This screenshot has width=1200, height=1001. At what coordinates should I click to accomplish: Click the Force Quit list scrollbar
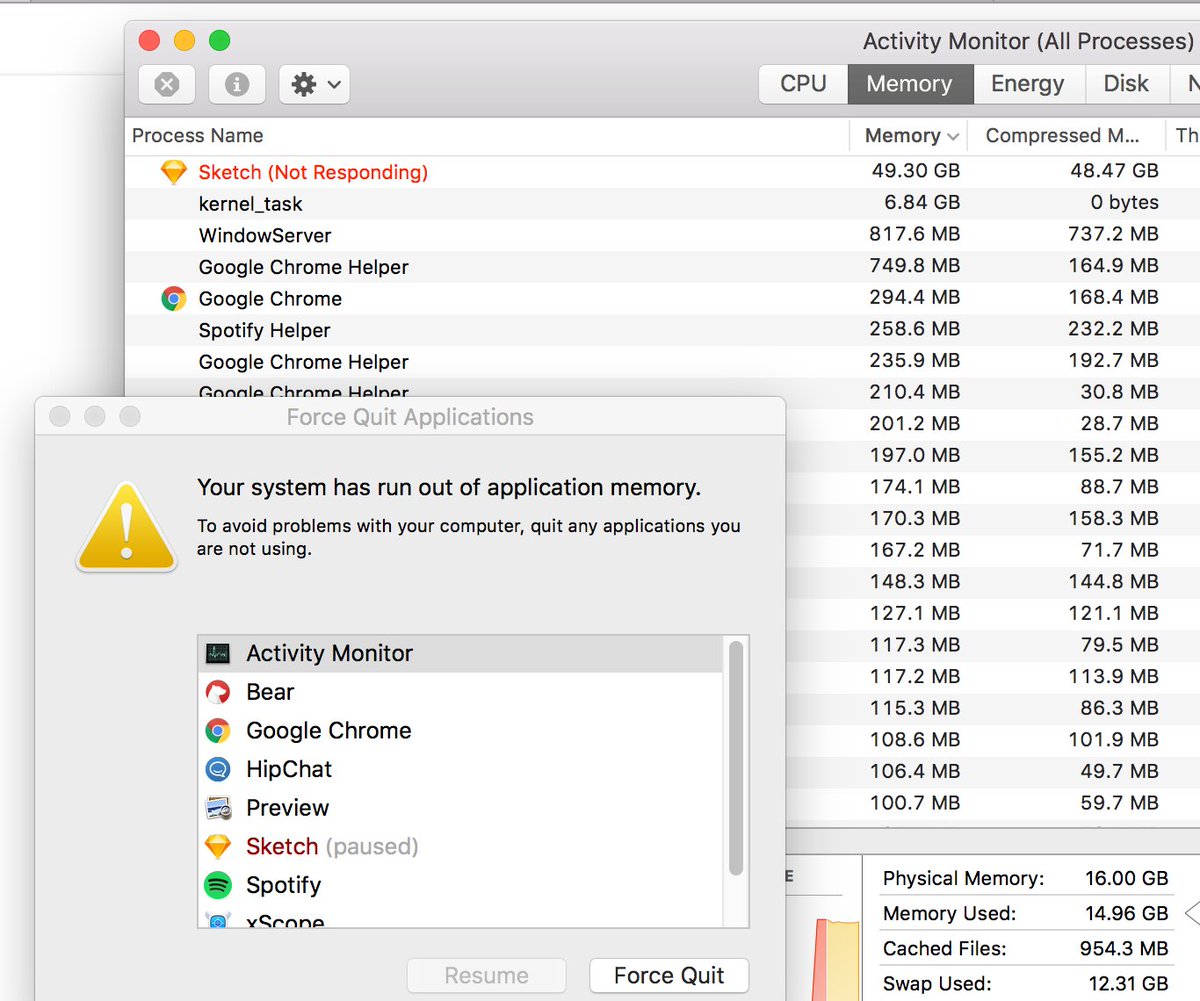[x=736, y=758]
